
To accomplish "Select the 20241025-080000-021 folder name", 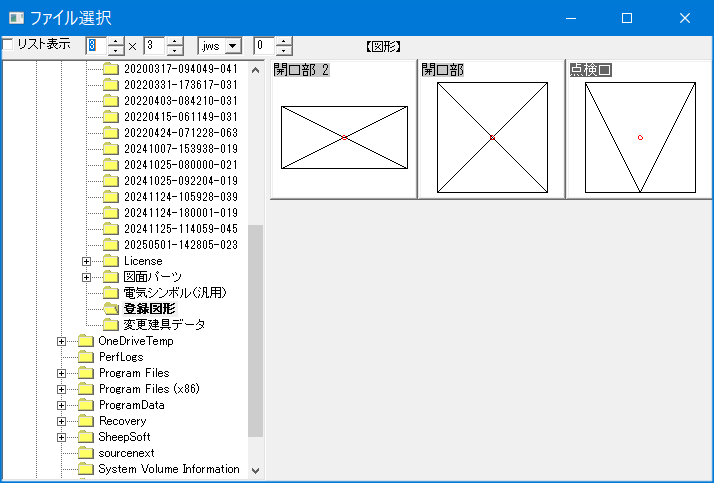I will 181,165.
